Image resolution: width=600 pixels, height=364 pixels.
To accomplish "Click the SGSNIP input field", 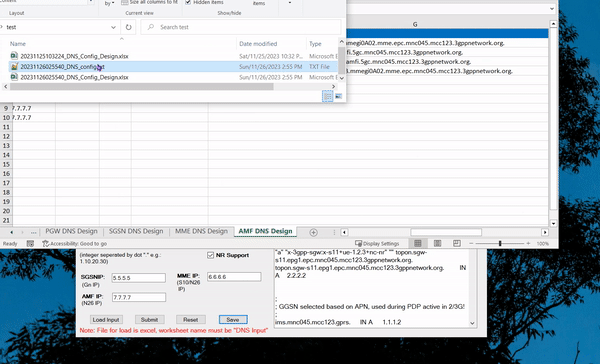I will (x=139, y=278).
